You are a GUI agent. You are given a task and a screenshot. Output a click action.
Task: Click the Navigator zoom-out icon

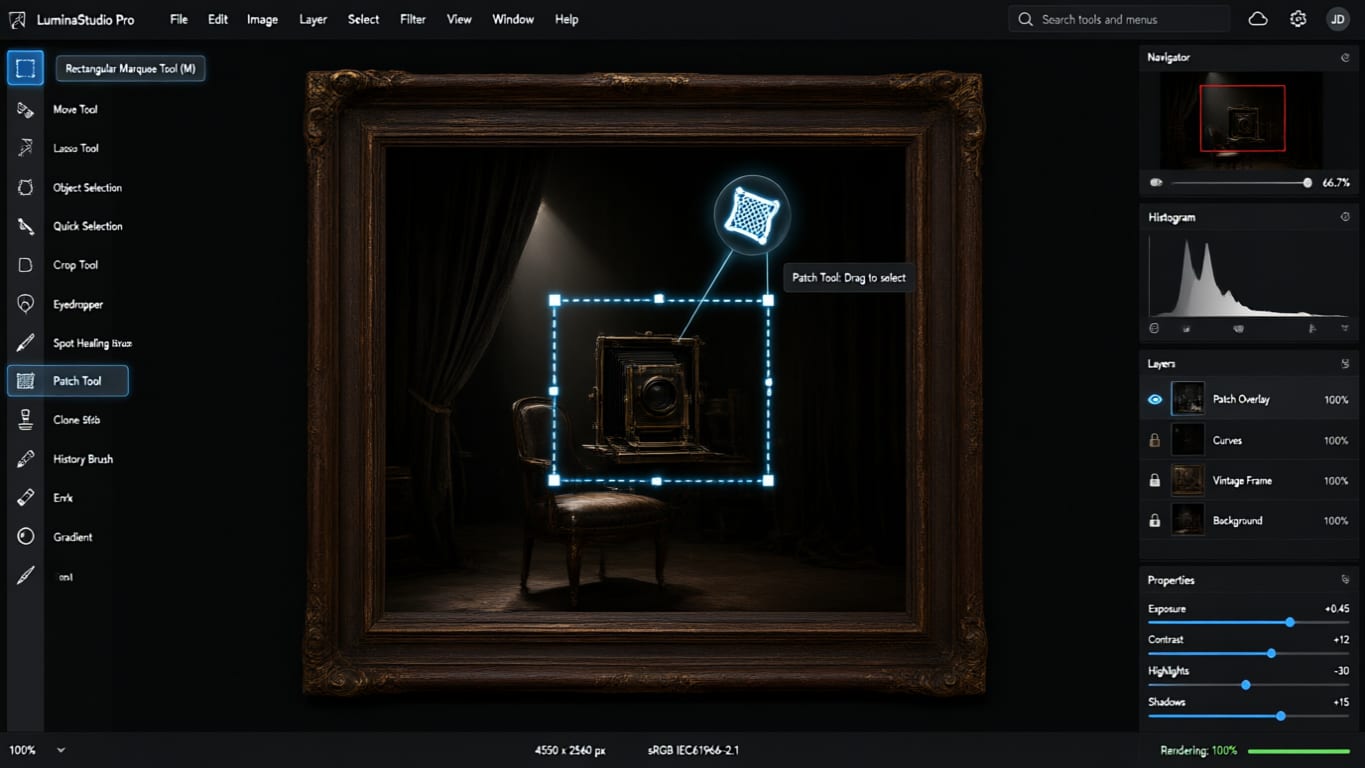[1157, 183]
